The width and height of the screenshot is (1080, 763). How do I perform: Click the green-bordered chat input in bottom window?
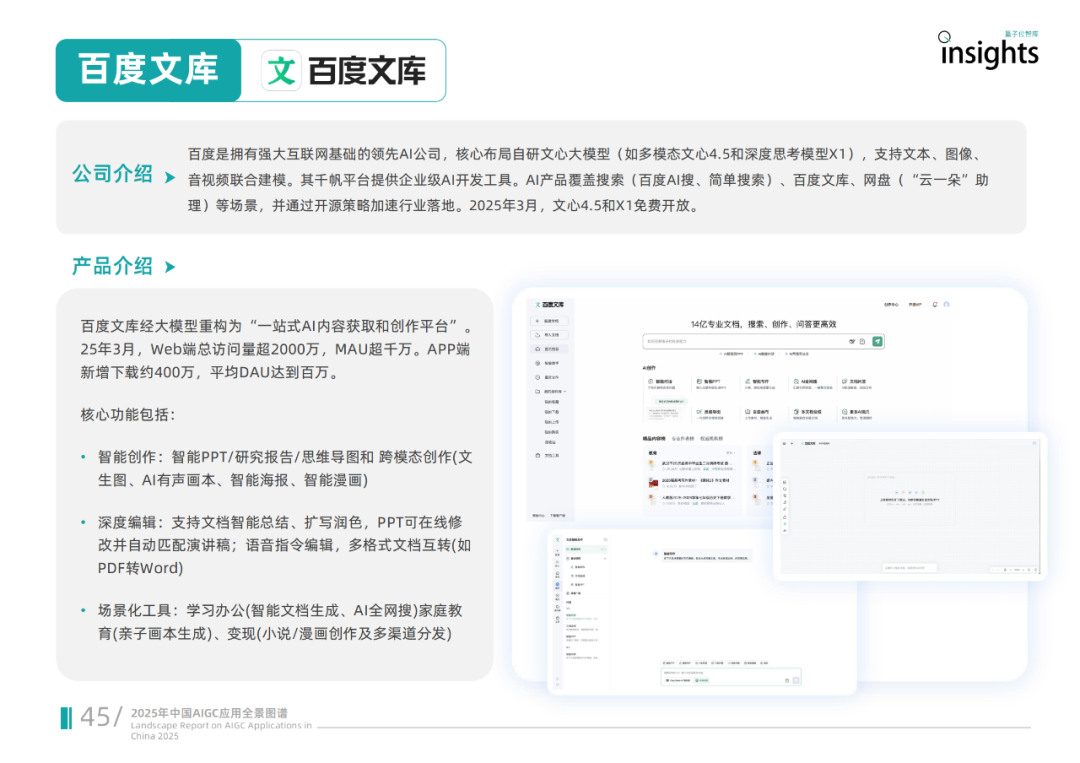coord(731,676)
